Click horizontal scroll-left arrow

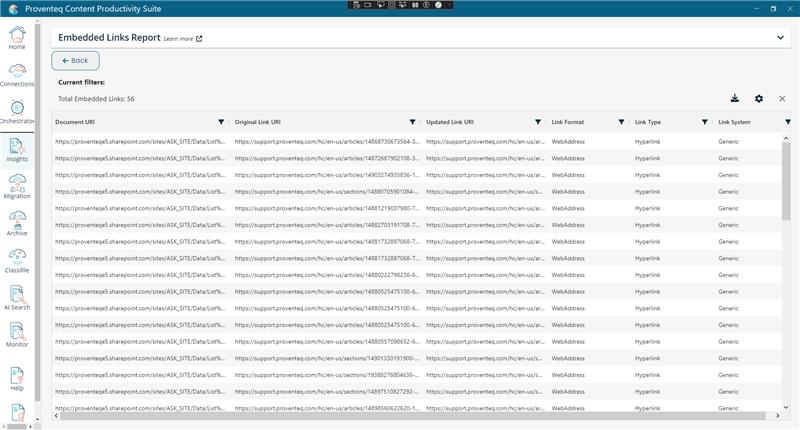click(56, 416)
